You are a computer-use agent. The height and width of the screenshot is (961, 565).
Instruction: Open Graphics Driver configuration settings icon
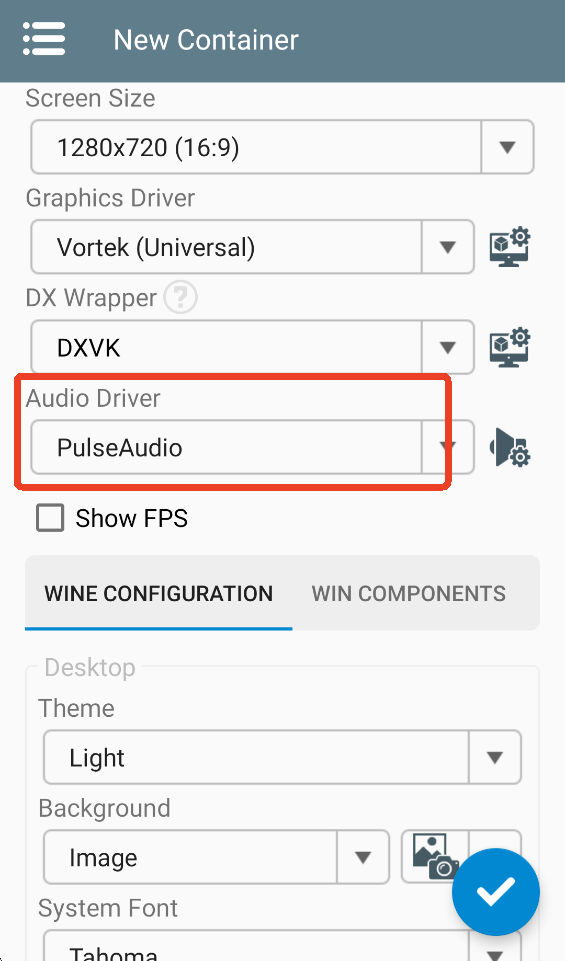pos(510,247)
